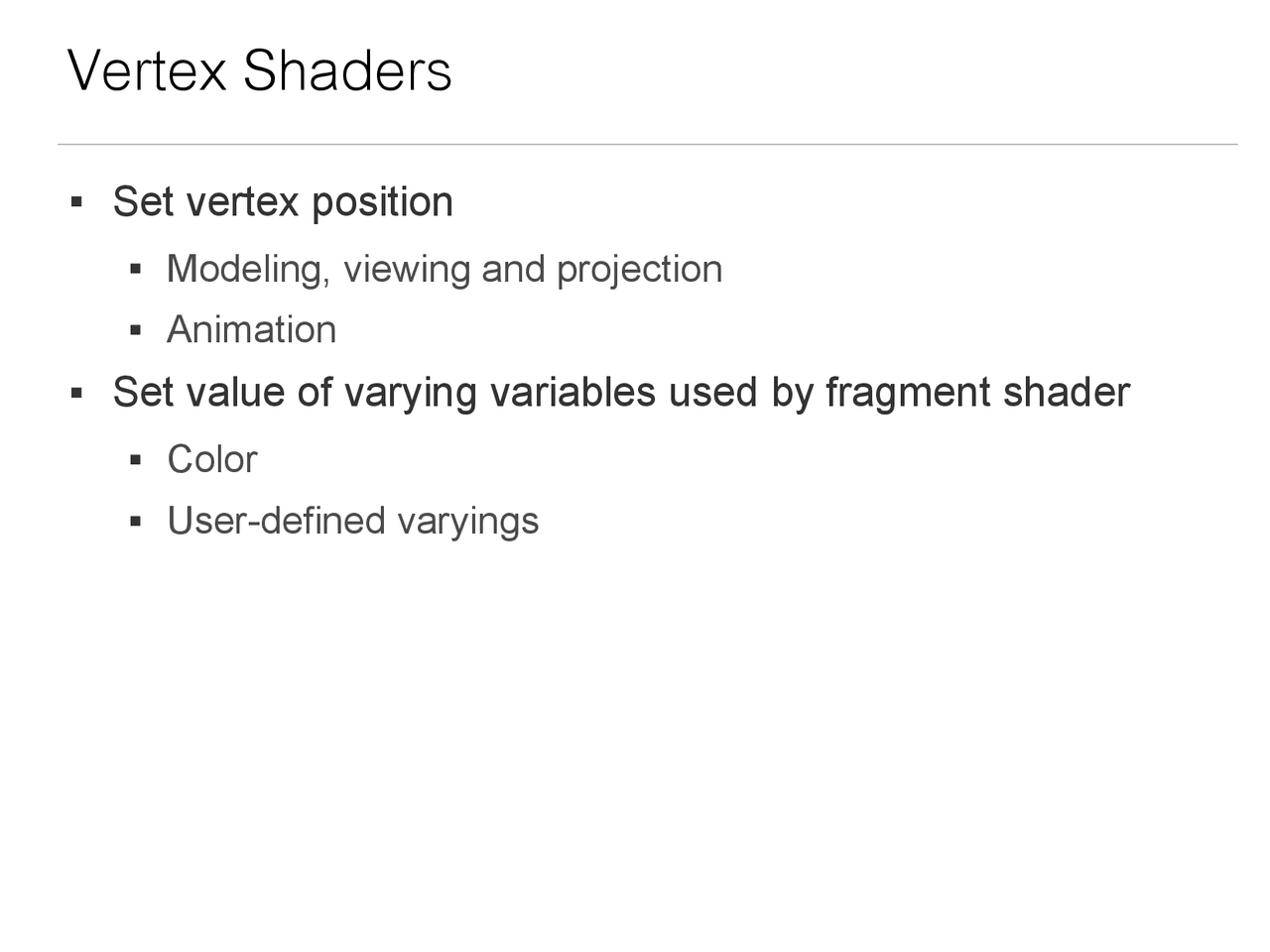Select the "Color" sub-bullet text
The width and height of the screenshot is (1270, 952).
211,460
